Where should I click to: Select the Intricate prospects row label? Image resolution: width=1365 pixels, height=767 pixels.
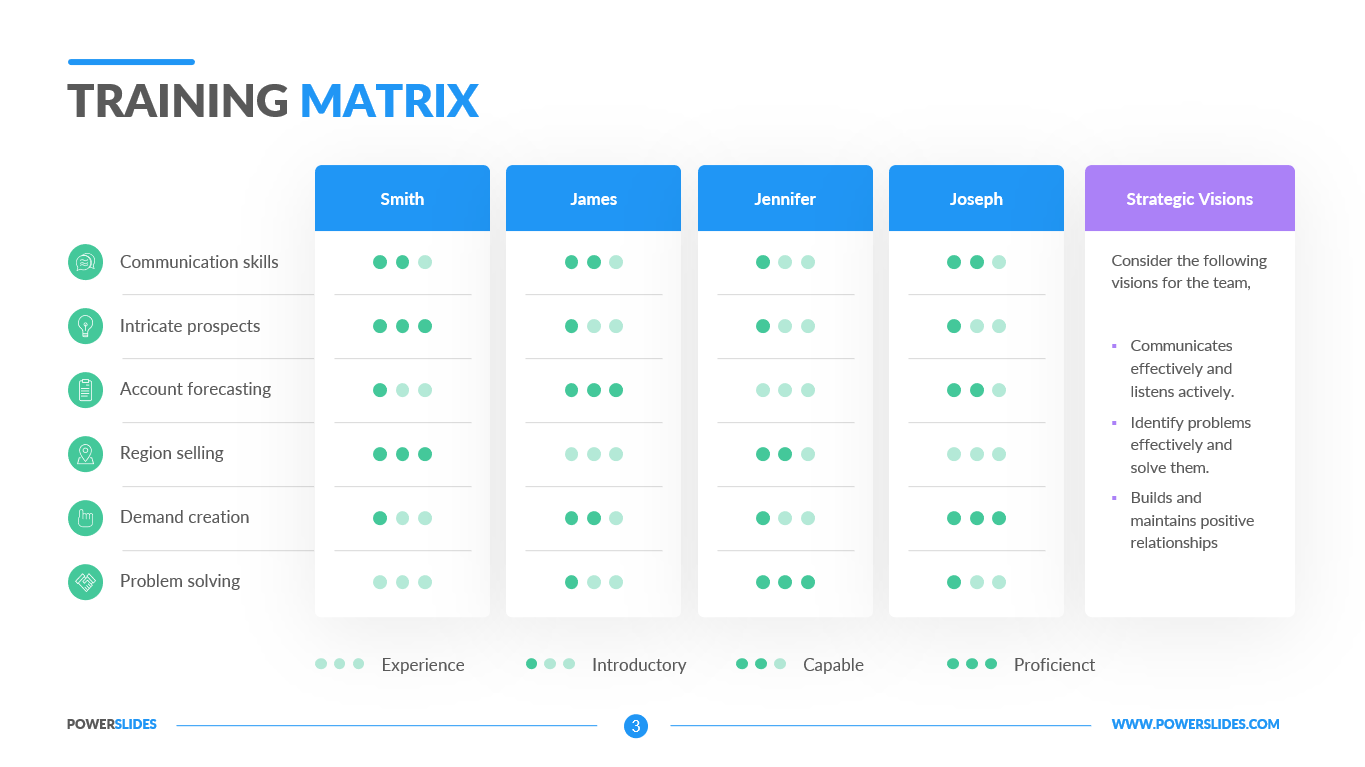[x=190, y=326]
